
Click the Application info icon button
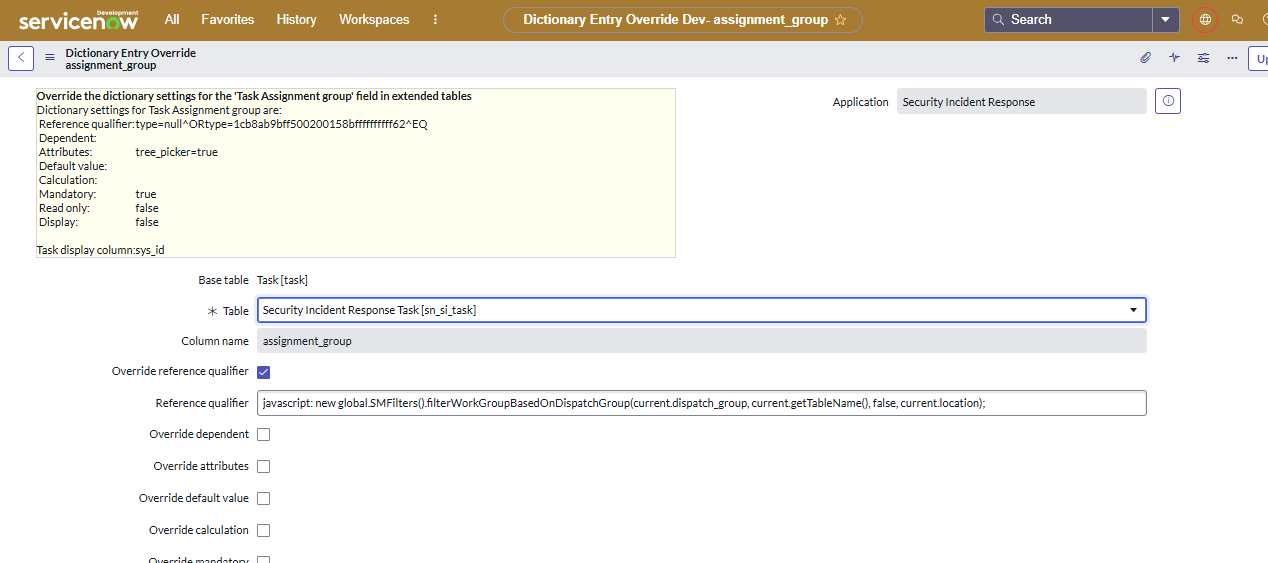(x=1168, y=101)
